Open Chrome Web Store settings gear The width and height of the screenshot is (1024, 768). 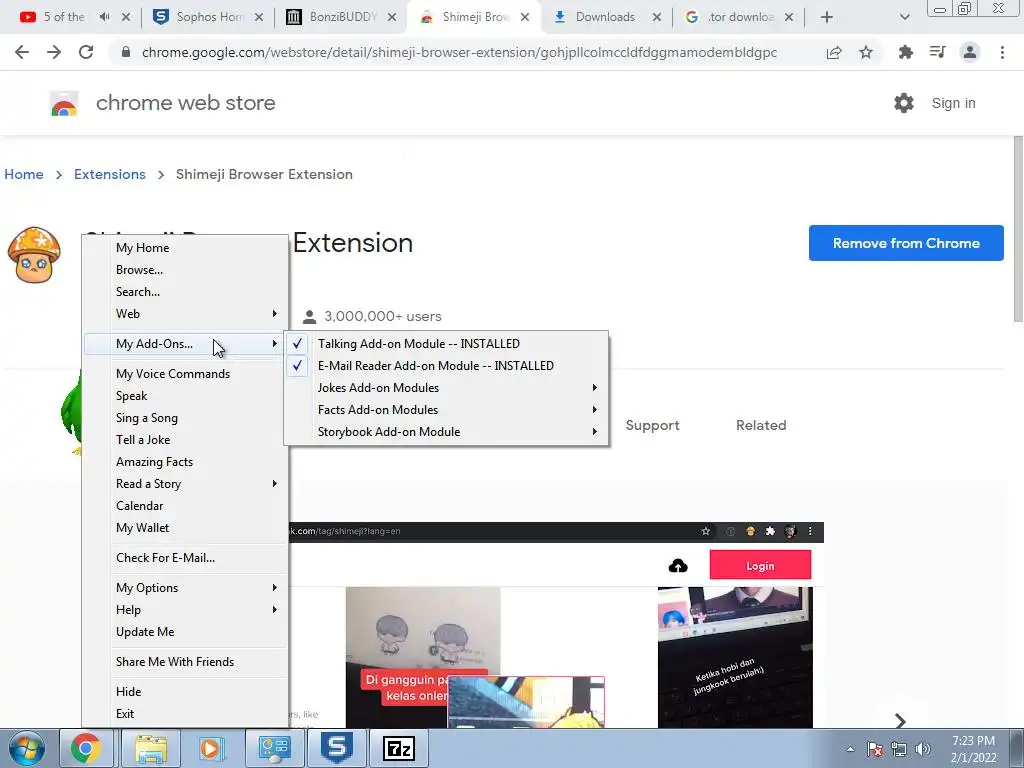(904, 103)
